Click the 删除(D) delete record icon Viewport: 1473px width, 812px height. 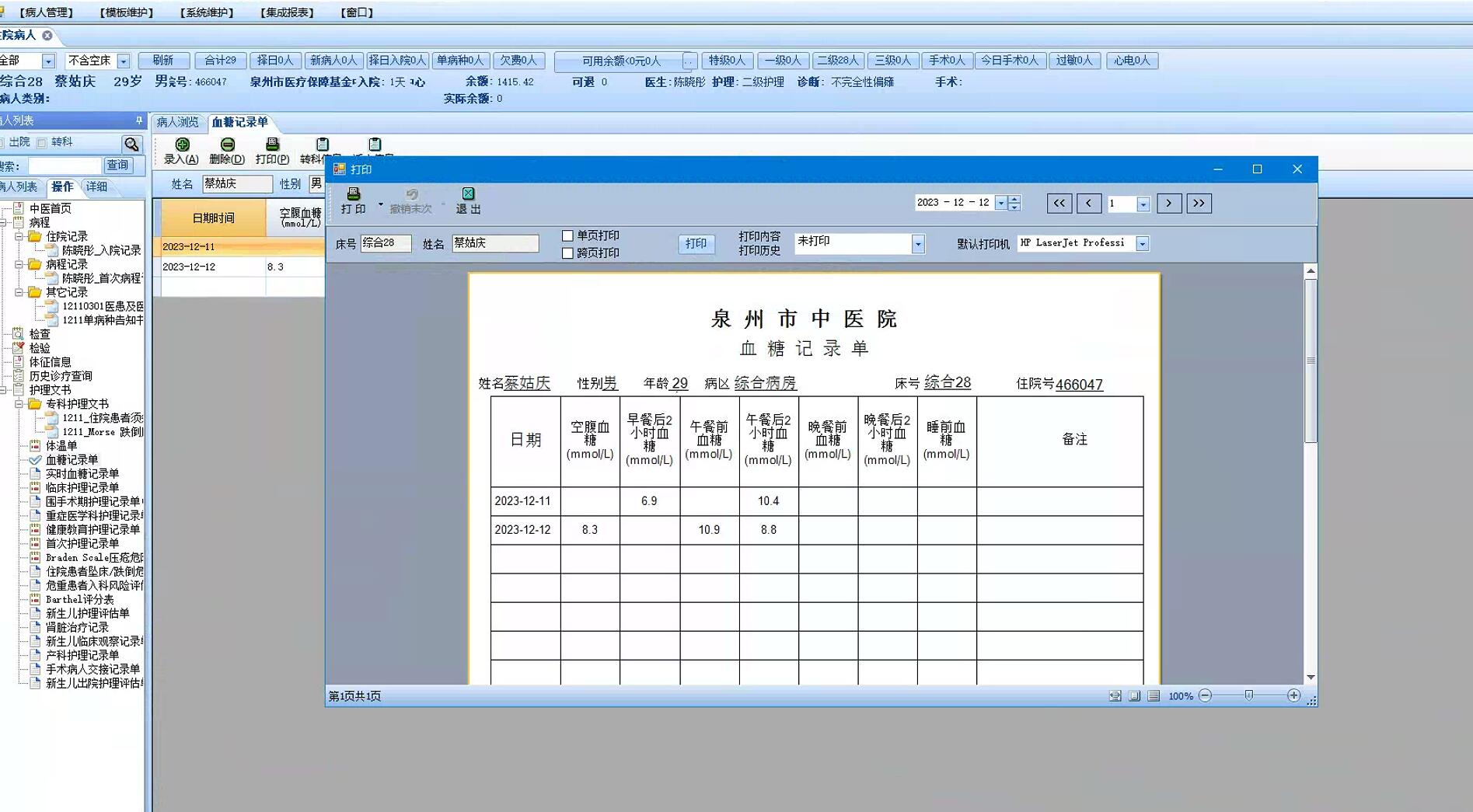coord(227,145)
